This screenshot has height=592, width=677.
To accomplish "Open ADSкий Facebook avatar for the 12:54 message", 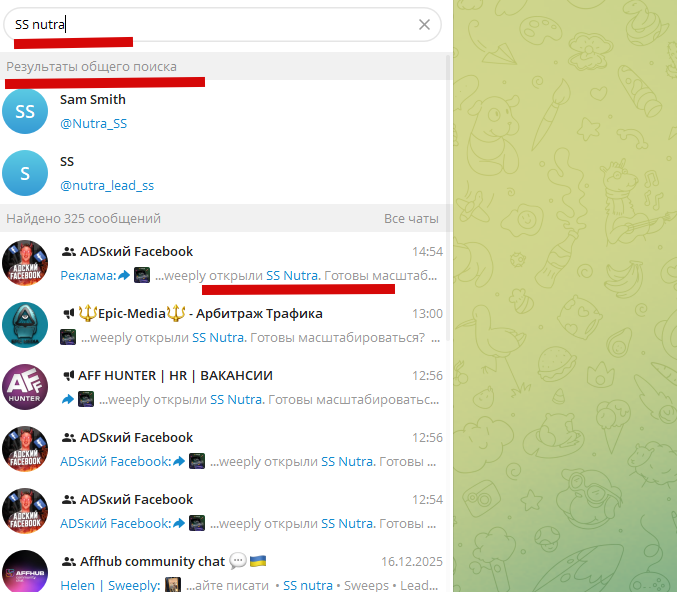I will [25, 511].
